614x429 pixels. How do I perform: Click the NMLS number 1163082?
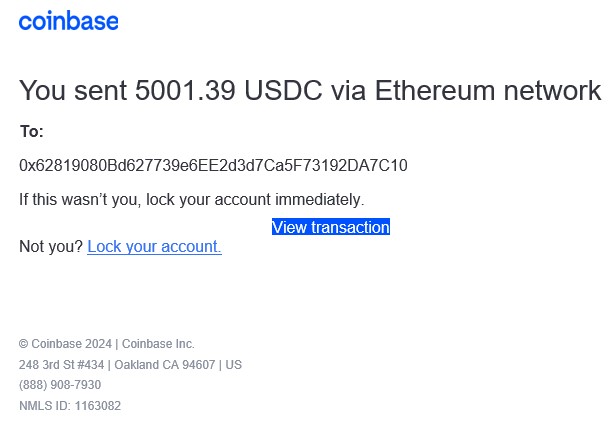98,406
